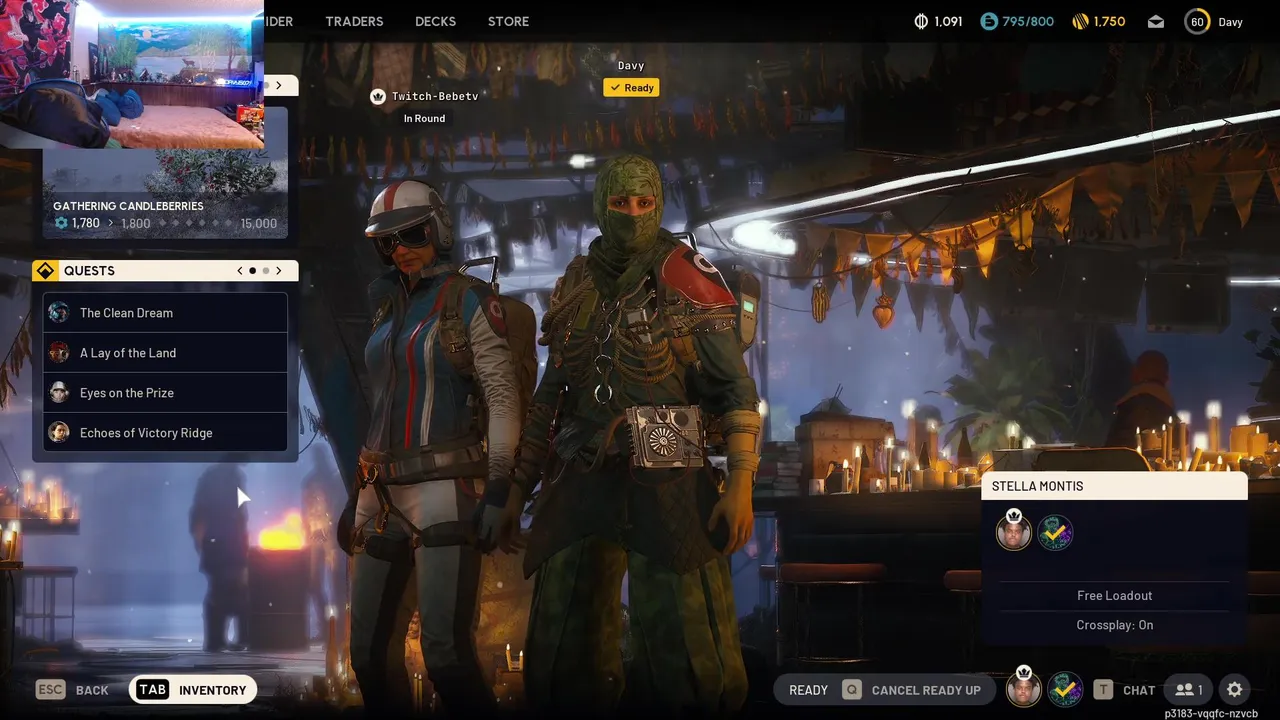Open Echoes of Victory Ridge quest
Screen dimensions: 1280x720
click(x=165, y=433)
